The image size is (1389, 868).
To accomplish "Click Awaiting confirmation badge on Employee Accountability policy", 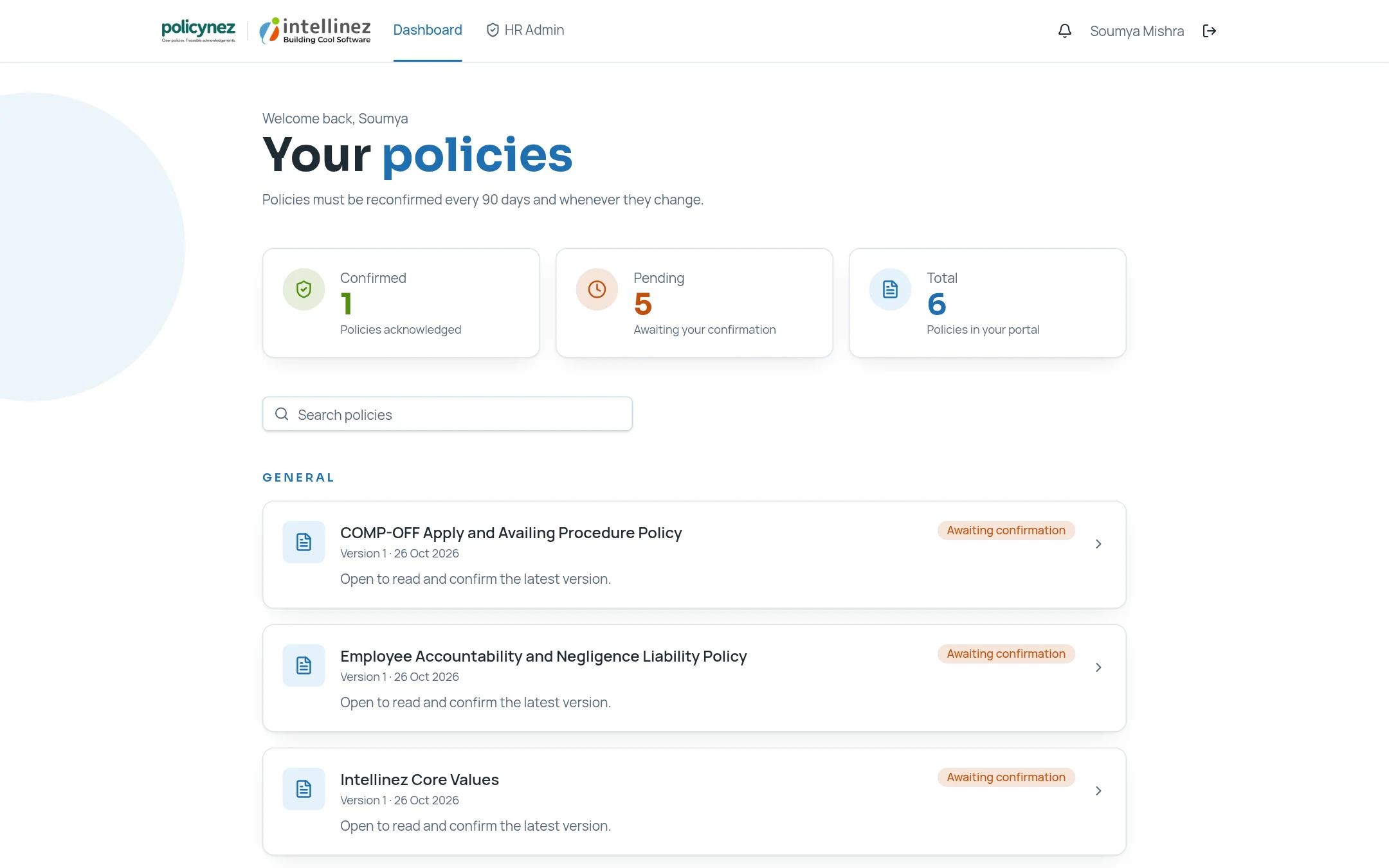I will (1006, 654).
